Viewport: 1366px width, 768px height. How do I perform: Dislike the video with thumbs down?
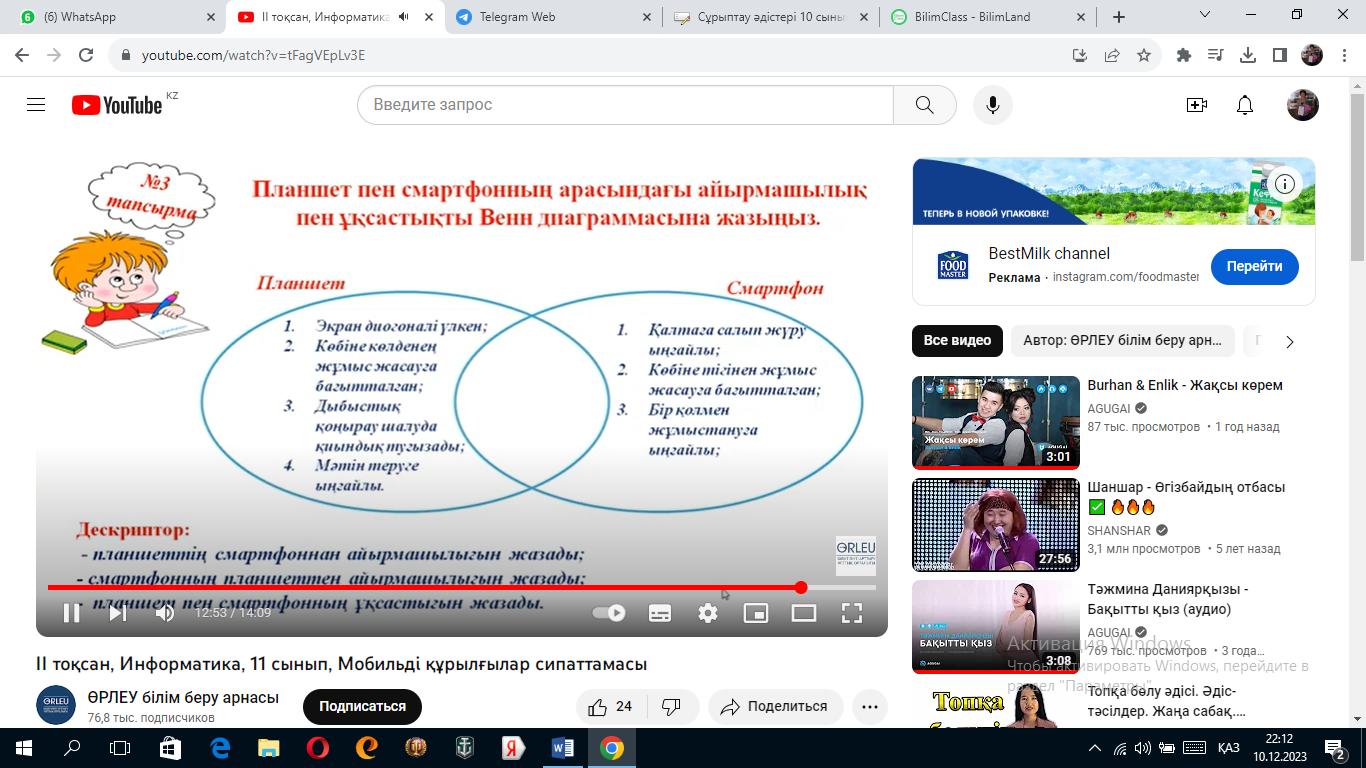click(671, 706)
